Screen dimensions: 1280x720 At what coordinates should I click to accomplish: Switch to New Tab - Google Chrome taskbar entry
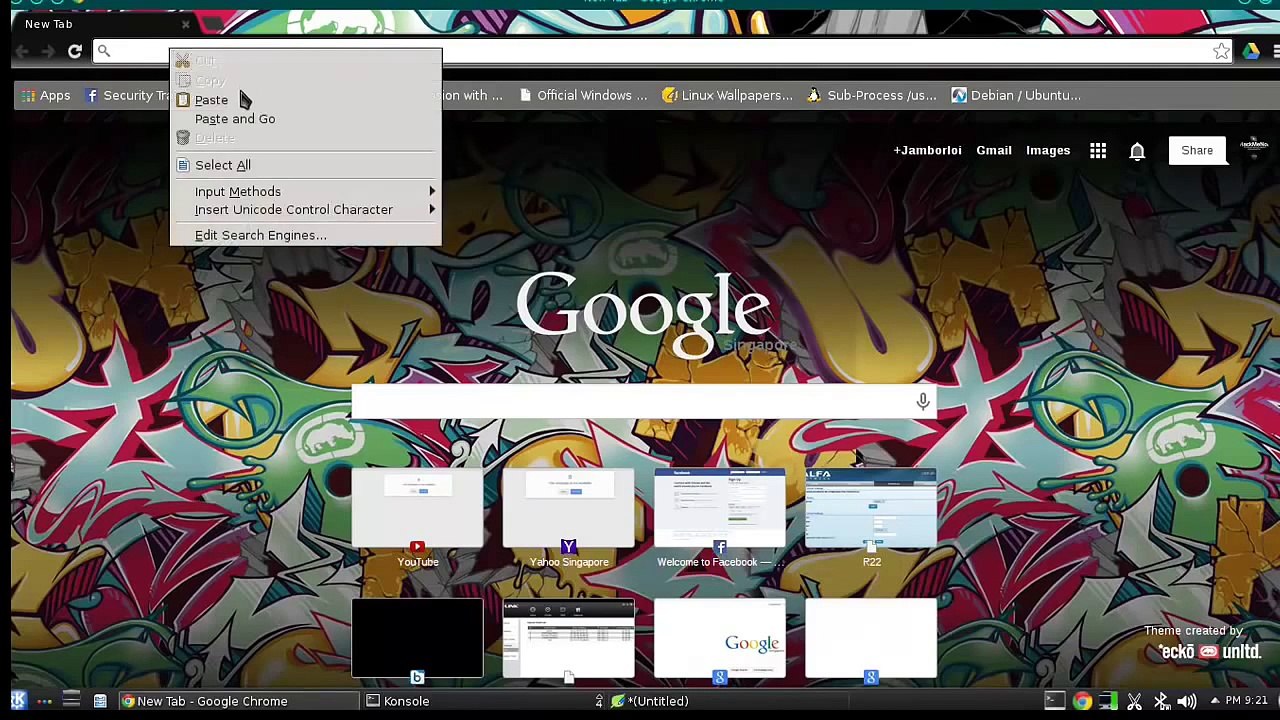[x=238, y=701]
